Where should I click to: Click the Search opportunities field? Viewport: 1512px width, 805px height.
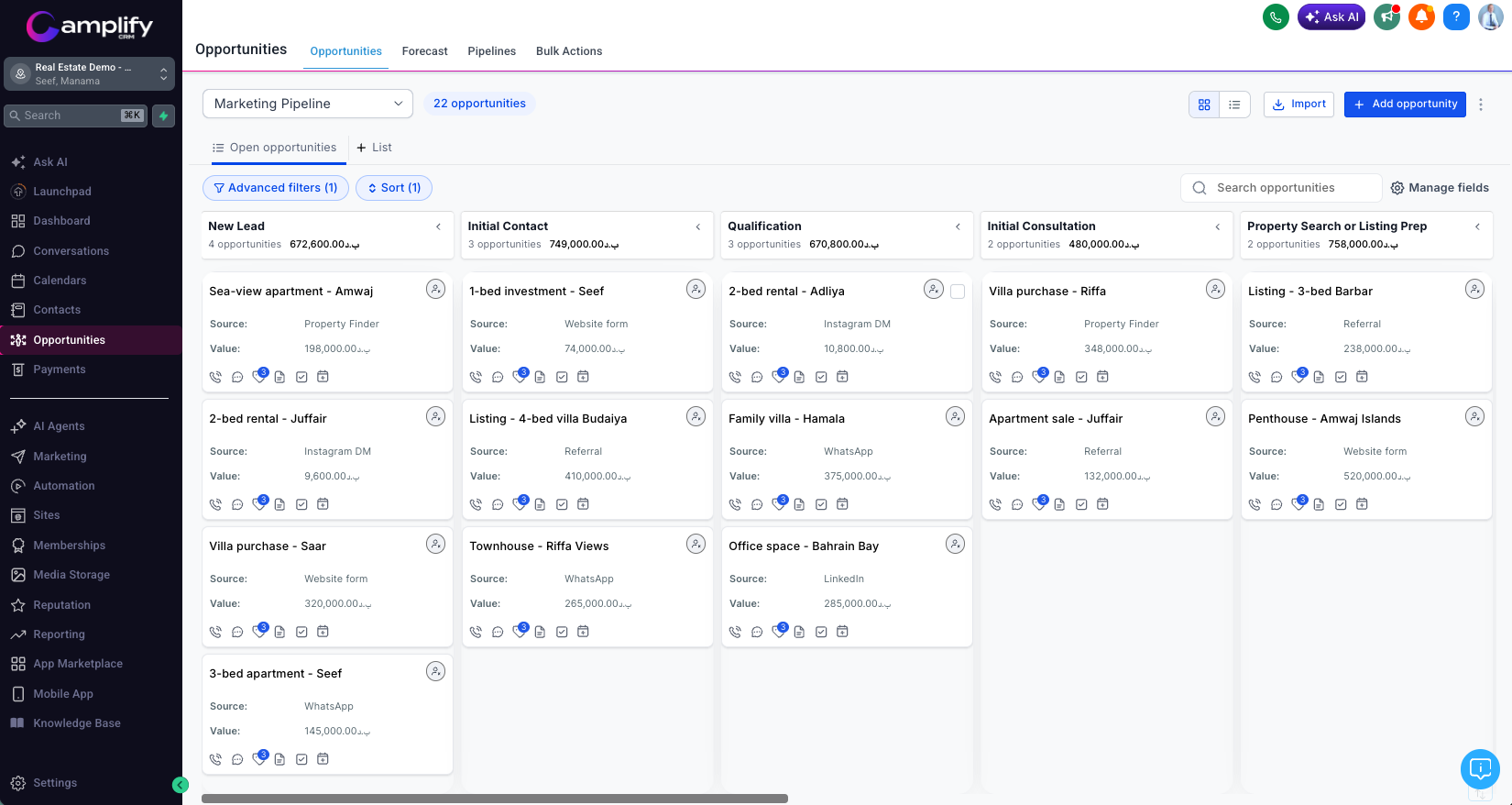[x=1281, y=188]
